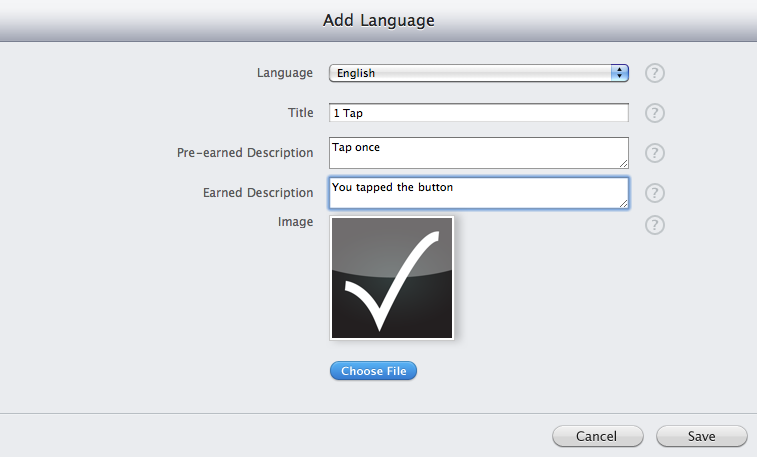
Task: Open help for the Language field
Action: pyautogui.click(x=655, y=73)
